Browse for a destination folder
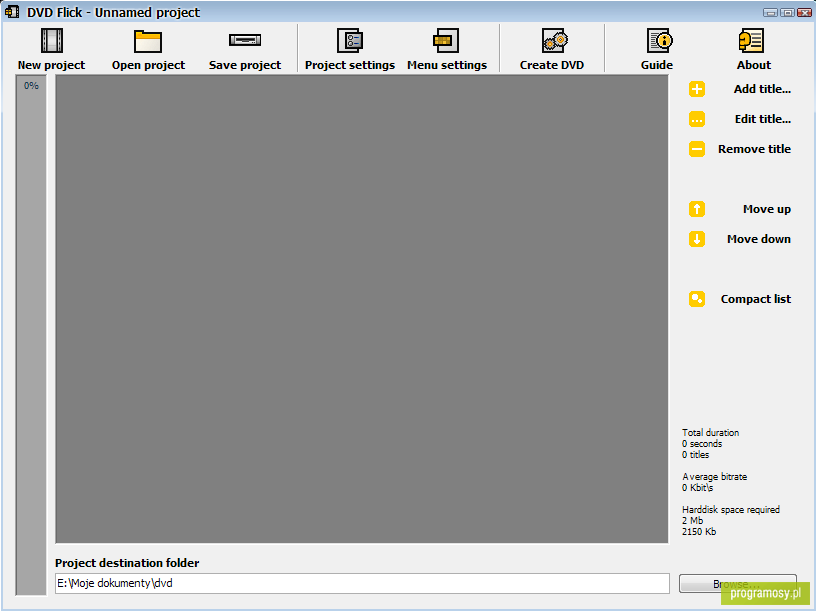816x611 pixels. (737, 584)
